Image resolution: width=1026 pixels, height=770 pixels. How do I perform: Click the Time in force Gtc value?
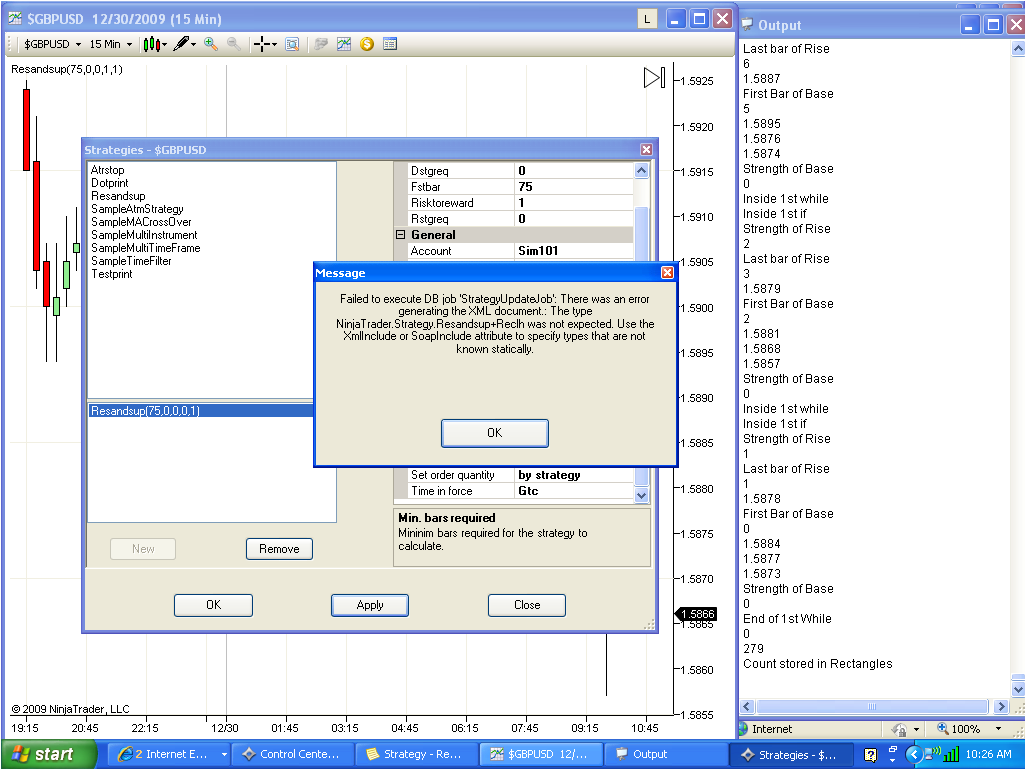pyautogui.click(x=574, y=491)
